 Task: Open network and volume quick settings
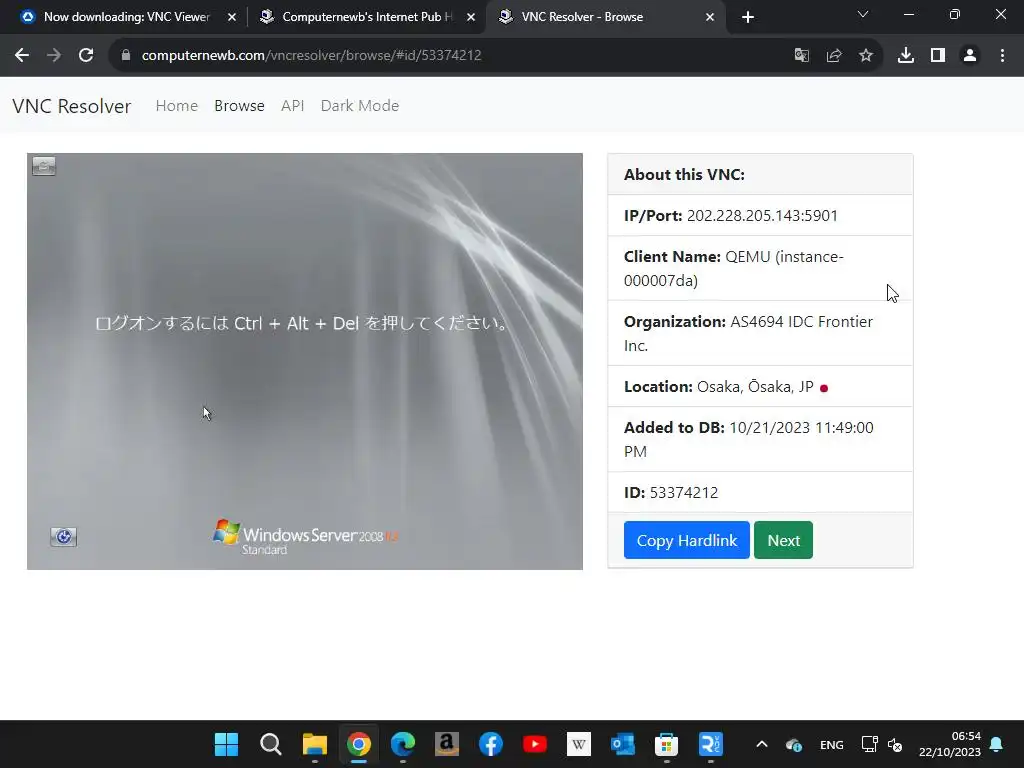[x=882, y=744]
